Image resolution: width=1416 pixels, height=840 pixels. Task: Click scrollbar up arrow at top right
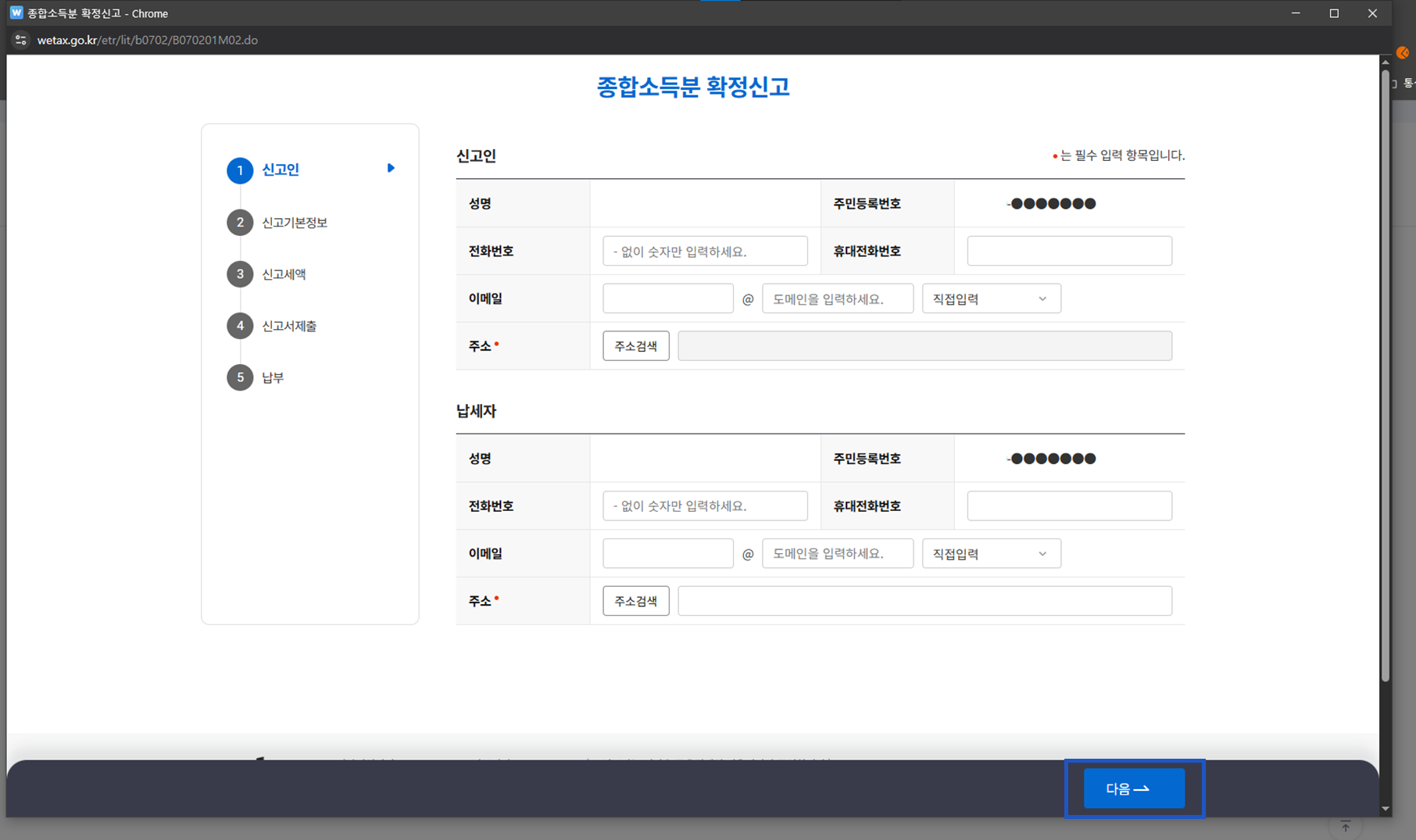point(1385,62)
